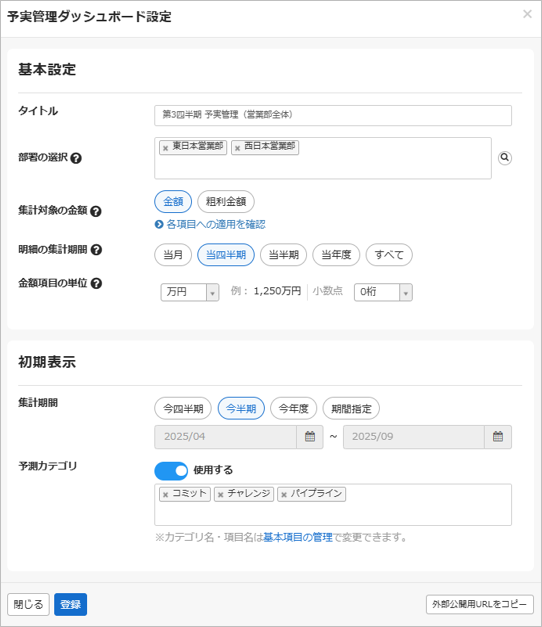The image size is (542, 627).
Task: Click inside 部署の選択 tag field
Action: tap(323, 158)
